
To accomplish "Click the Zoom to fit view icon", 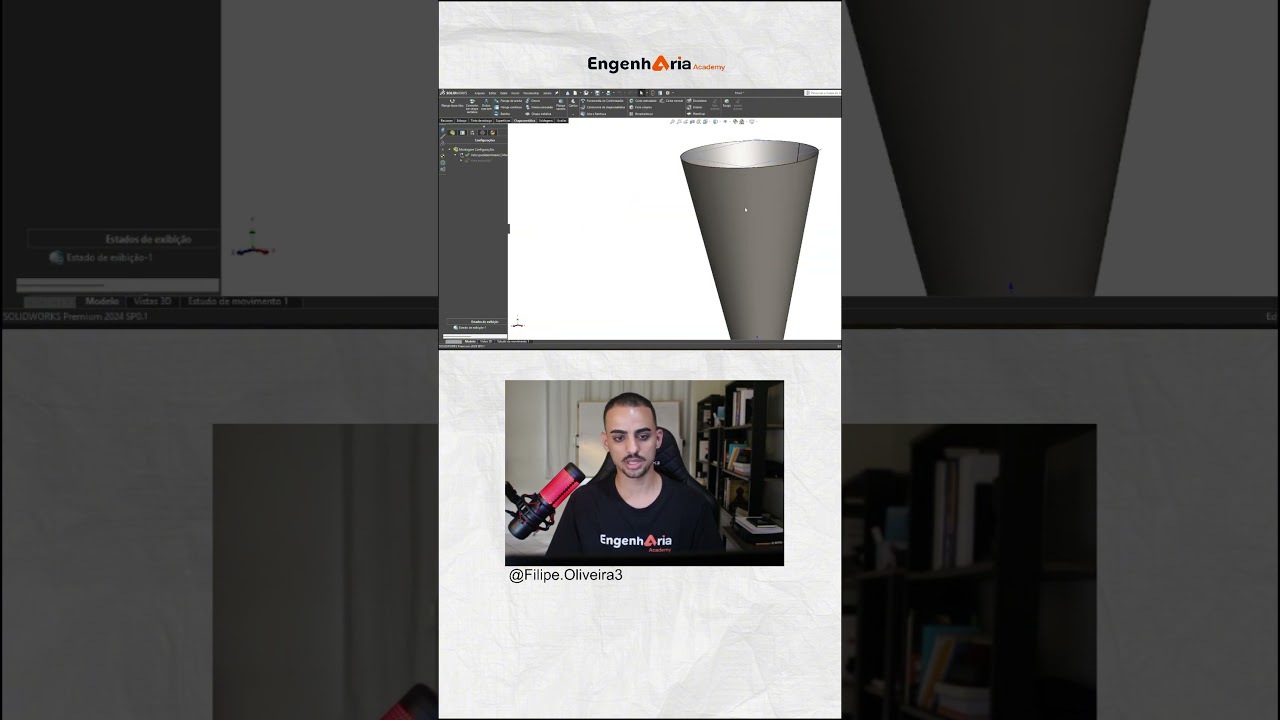I will click(x=672, y=121).
